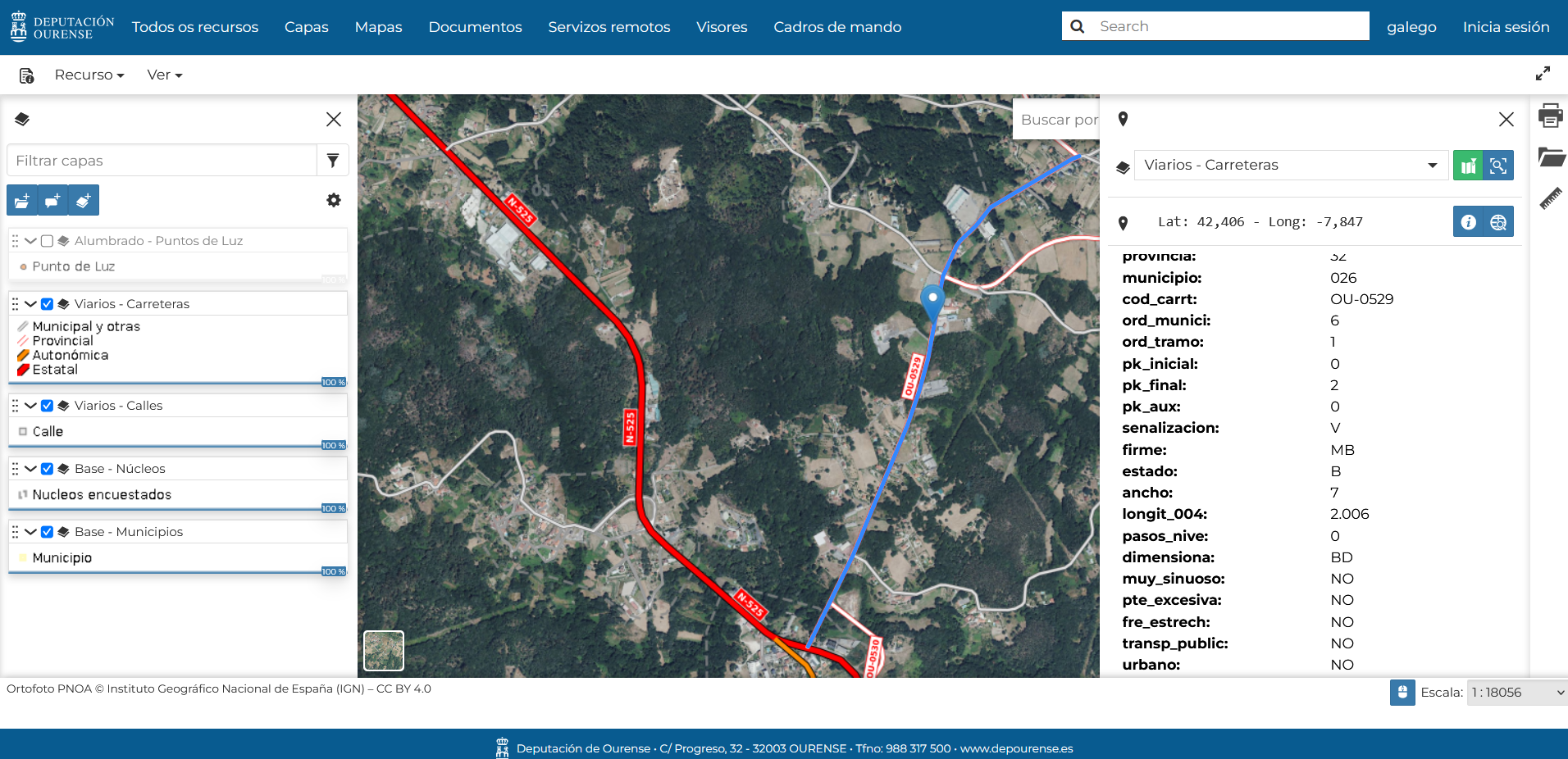Disable the Base - Municipios layer checkbox
The image size is (1568, 759).
48,532
